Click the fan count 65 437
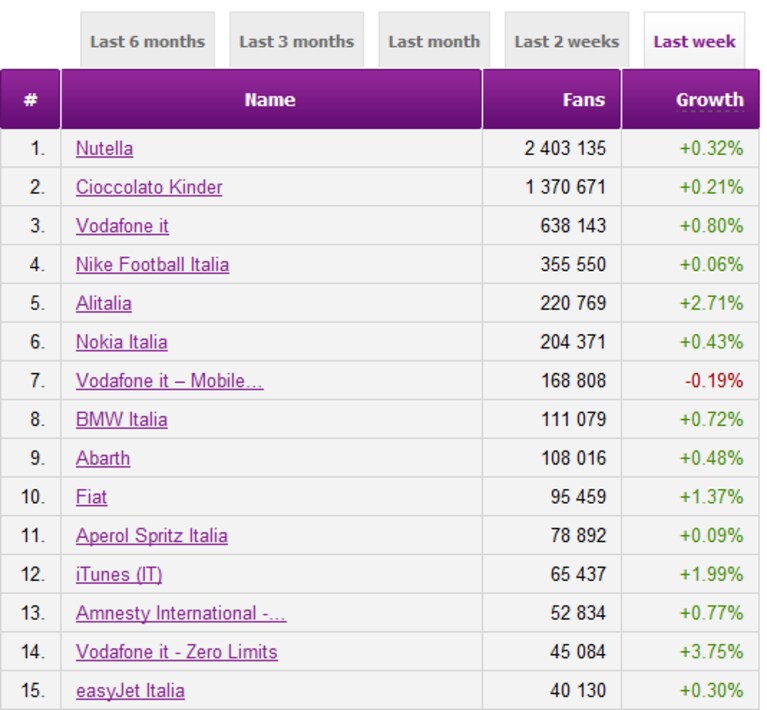The width and height of the screenshot is (767, 710). click(x=578, y=574)
